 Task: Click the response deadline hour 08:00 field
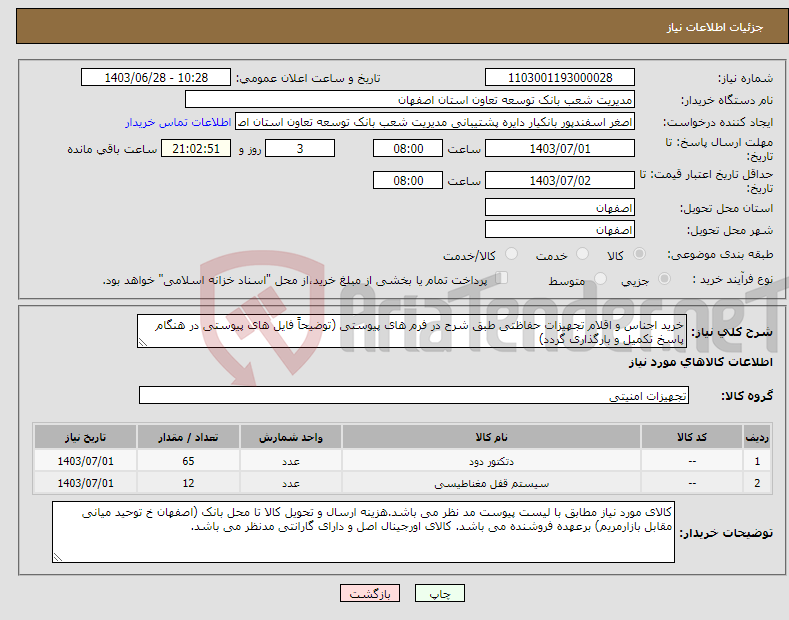pos(408,148)
